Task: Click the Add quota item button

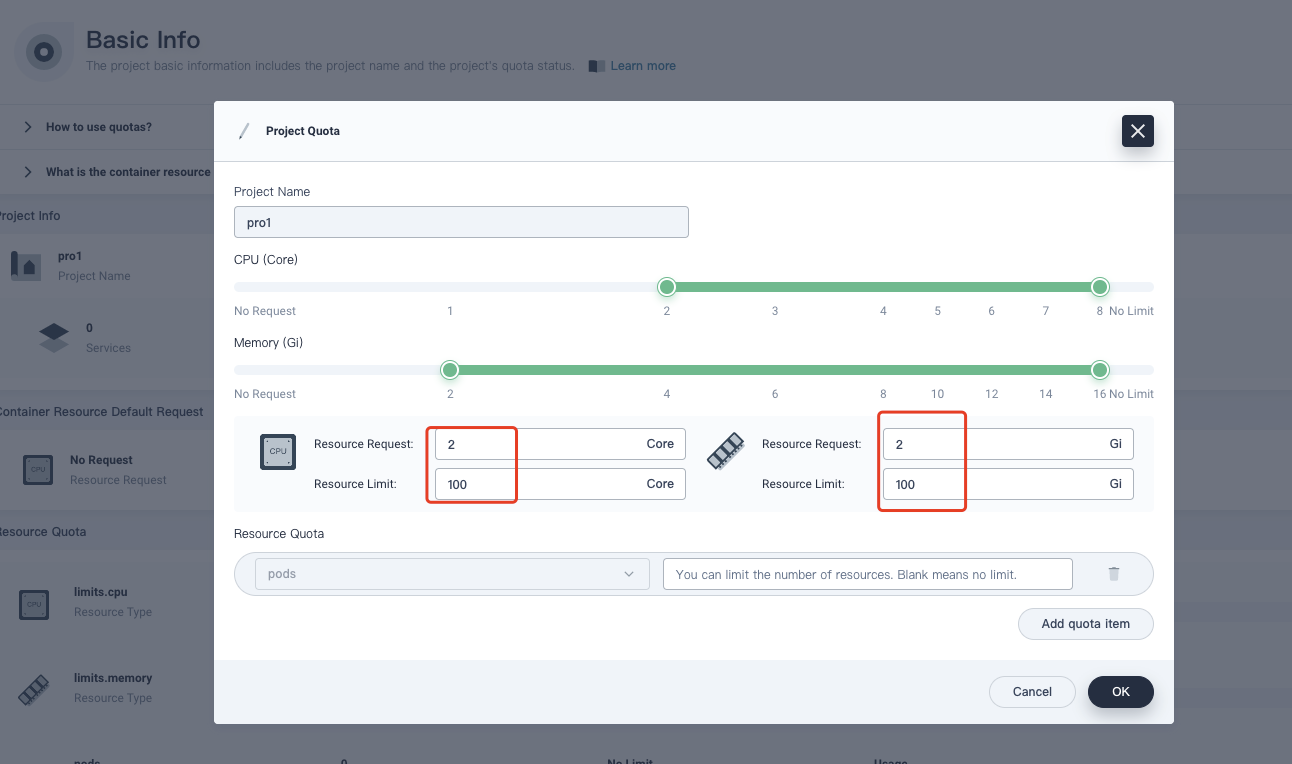Action: point(1085,623)
